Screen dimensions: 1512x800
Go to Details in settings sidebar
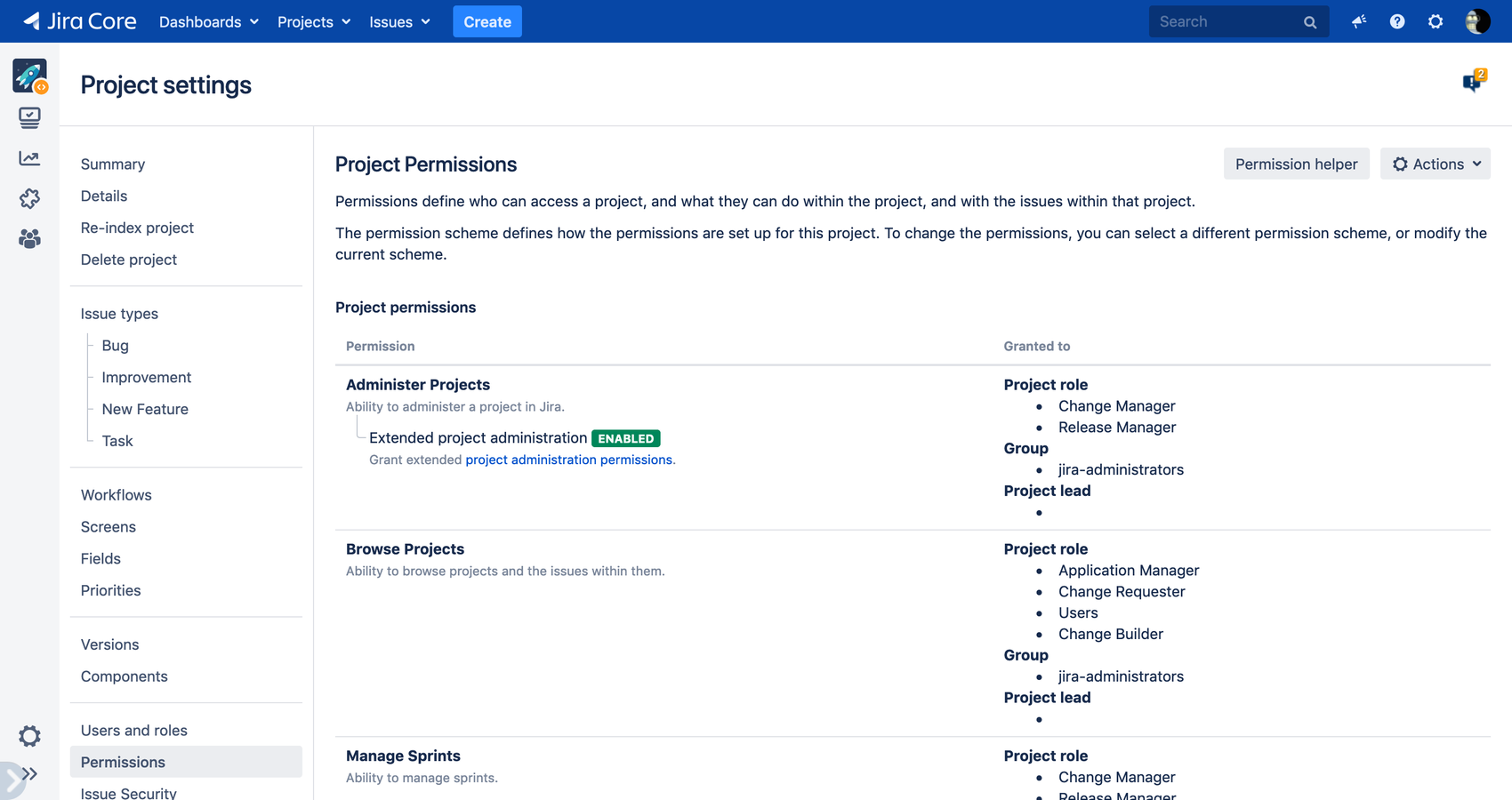click(x=104, y=196)
